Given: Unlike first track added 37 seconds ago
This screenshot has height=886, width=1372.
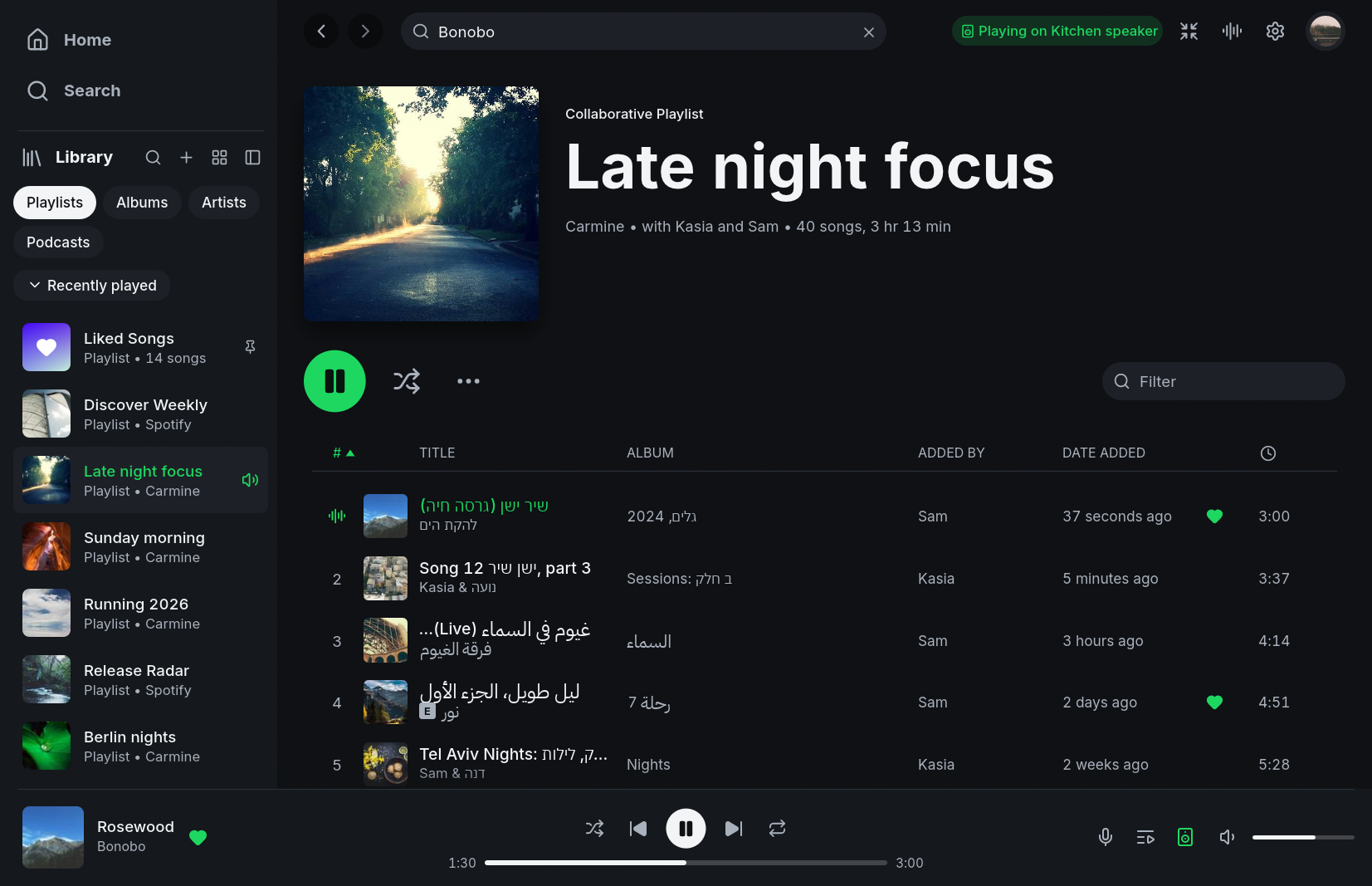Looking at the screenshot, I should (1214, 516).
